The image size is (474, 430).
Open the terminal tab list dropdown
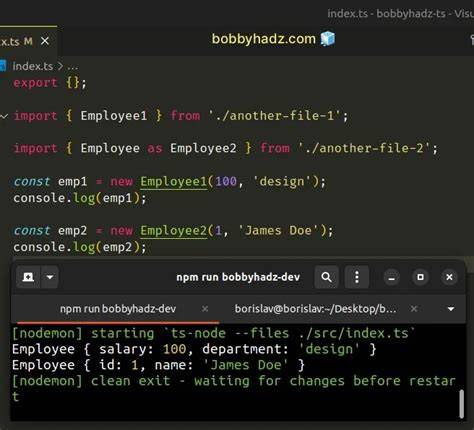451,309
